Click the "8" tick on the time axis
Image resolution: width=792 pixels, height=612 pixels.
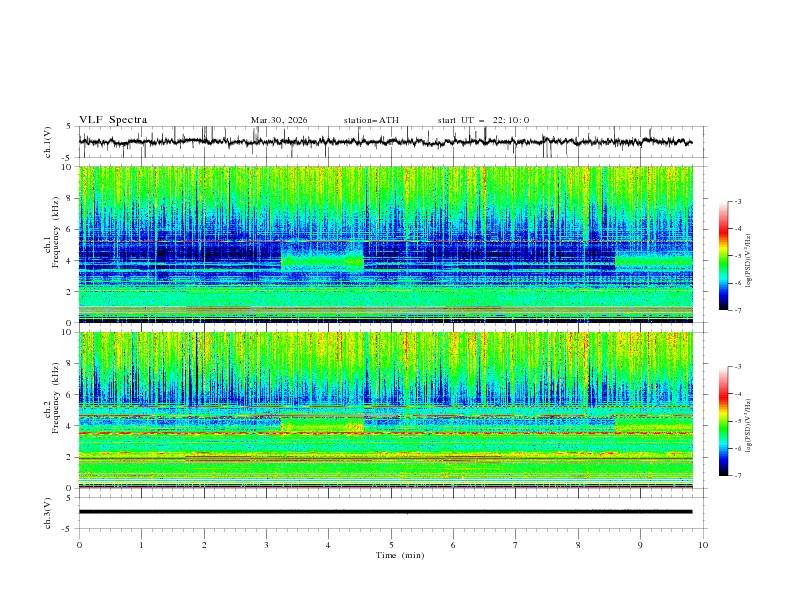click(578, 545)
